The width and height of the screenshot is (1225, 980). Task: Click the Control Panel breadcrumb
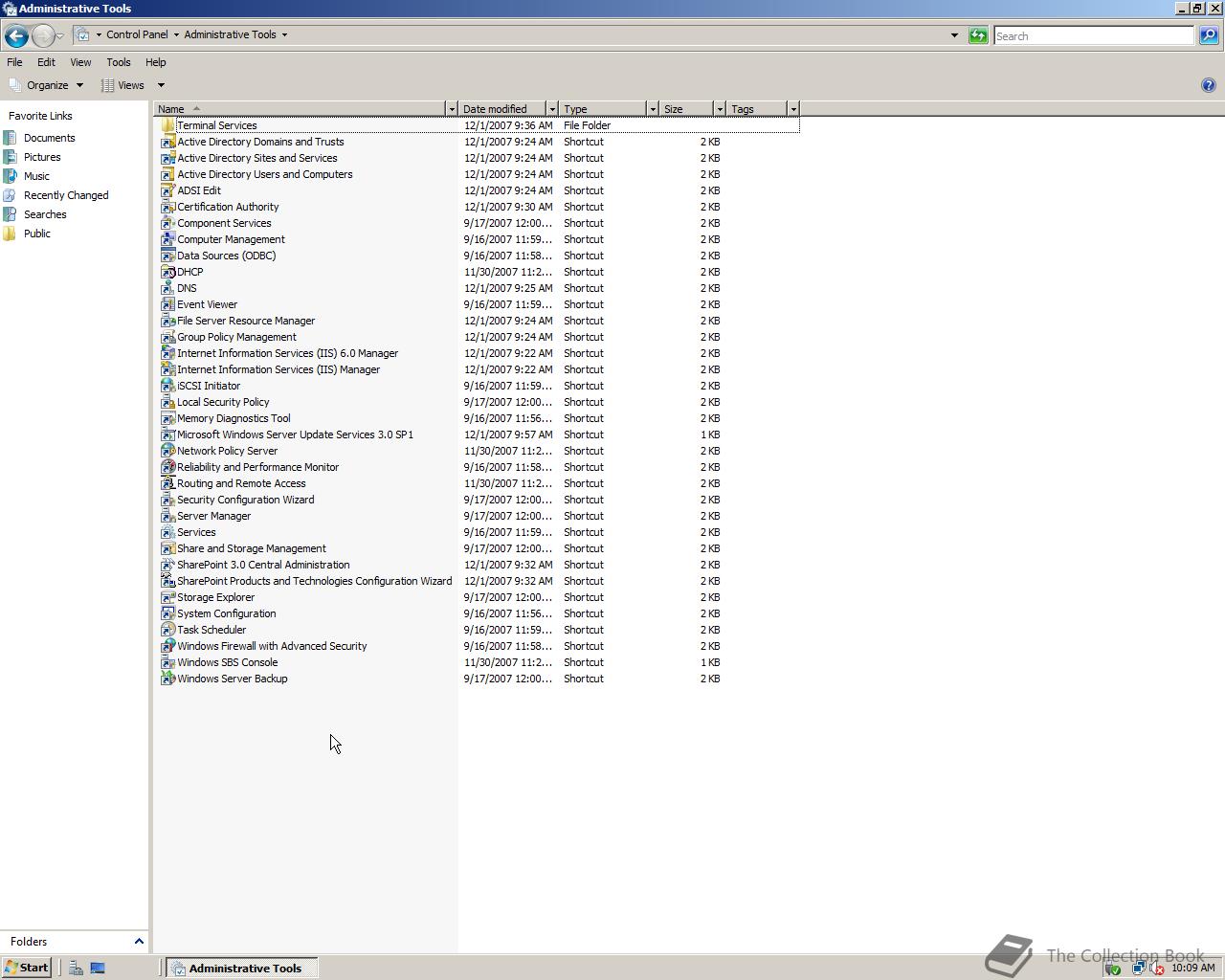click(x=137, y=34)
